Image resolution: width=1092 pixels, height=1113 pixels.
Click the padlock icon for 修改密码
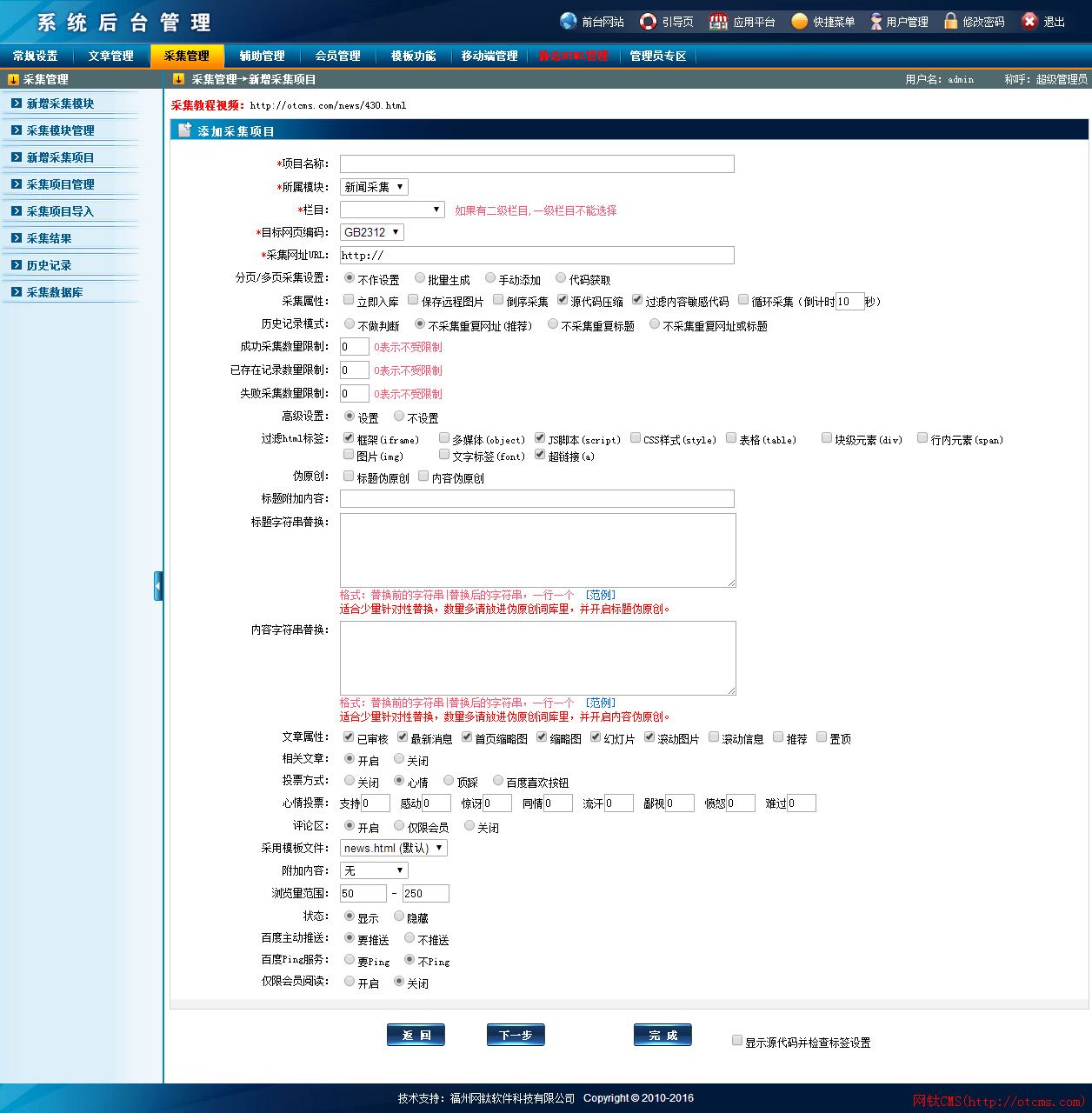pyautogui.click(x=950, y=21)
